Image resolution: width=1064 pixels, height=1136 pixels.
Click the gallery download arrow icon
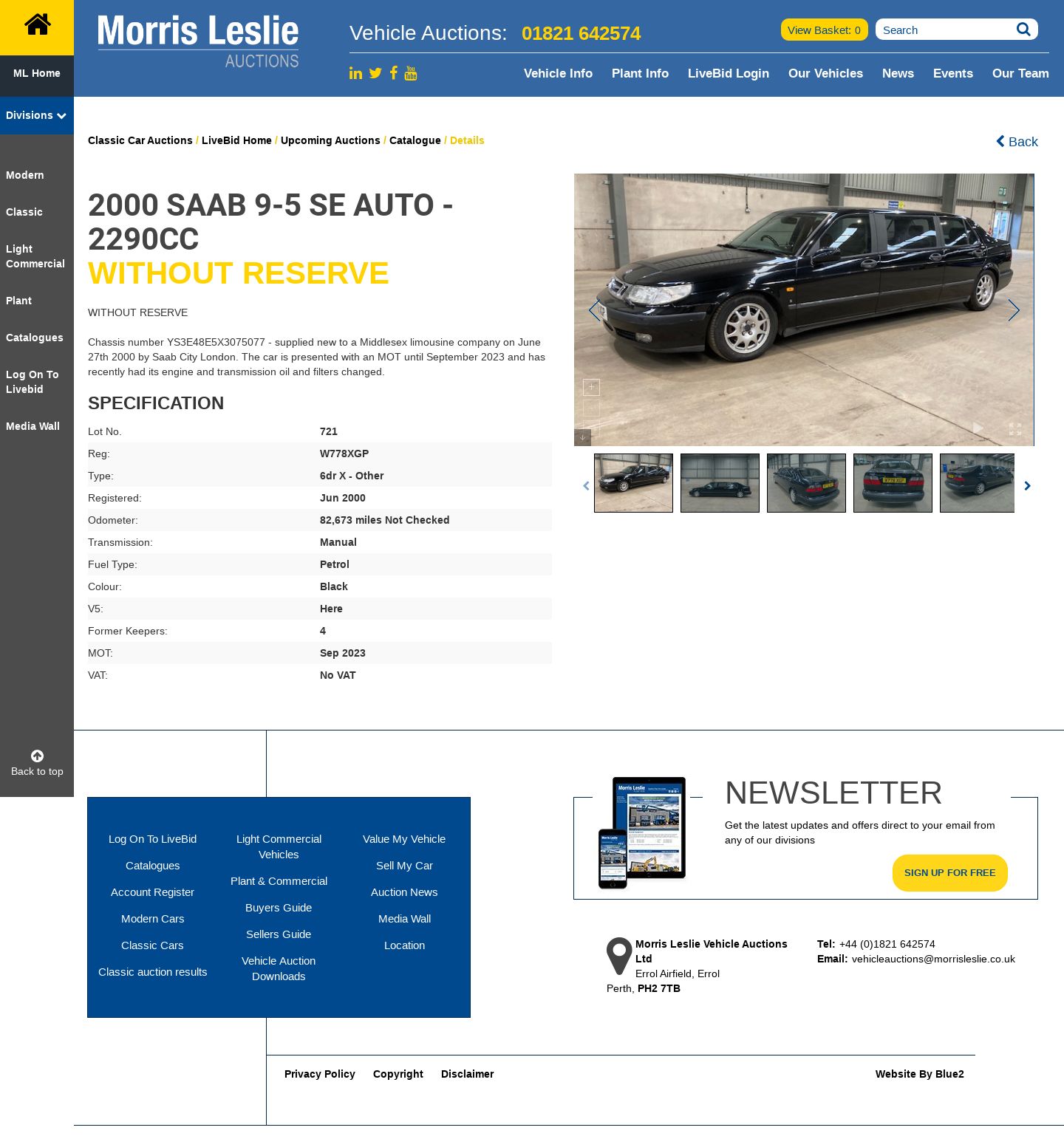click(x=582, y=438)
